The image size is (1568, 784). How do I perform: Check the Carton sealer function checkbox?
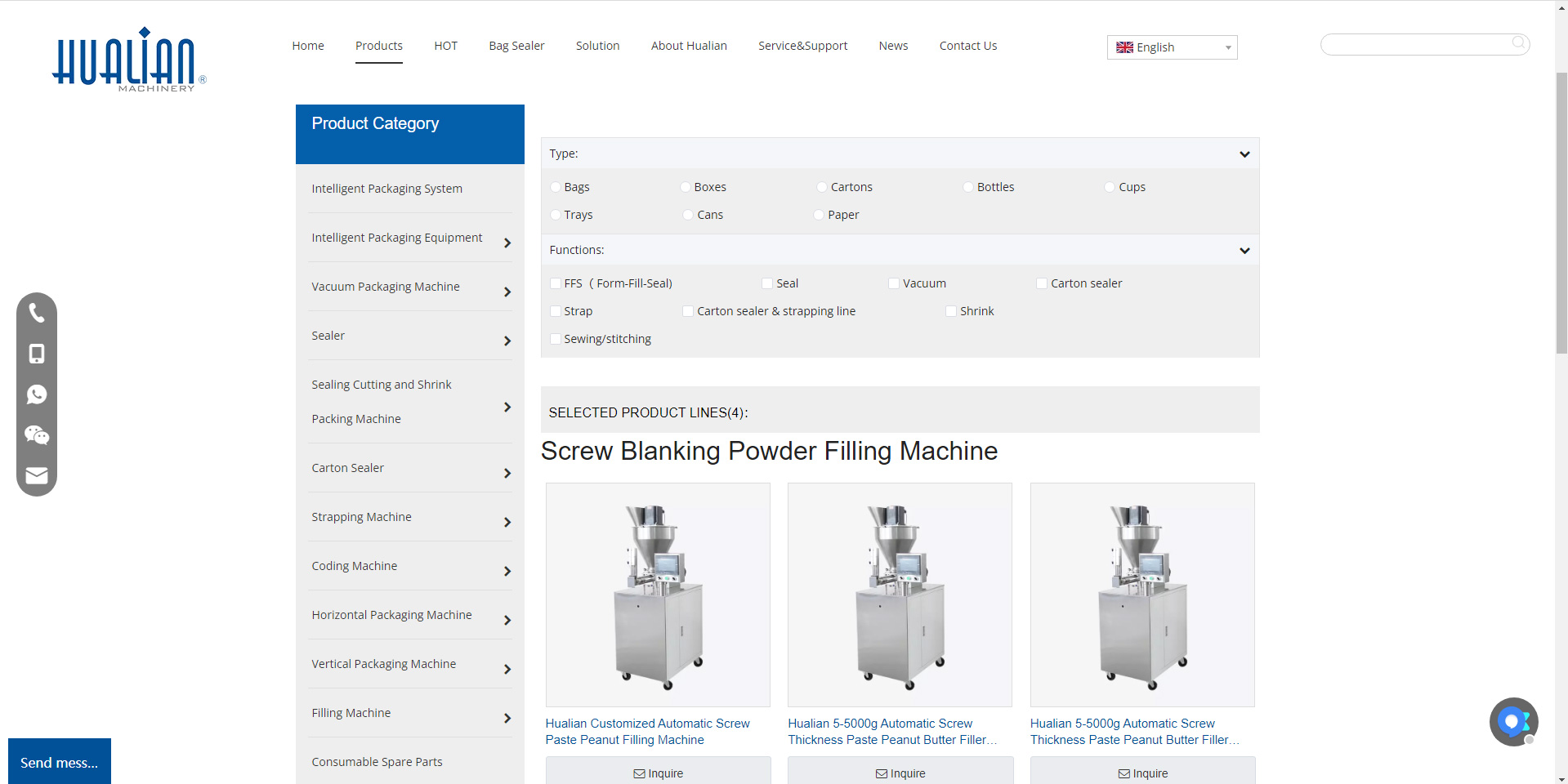point(1042,283)
